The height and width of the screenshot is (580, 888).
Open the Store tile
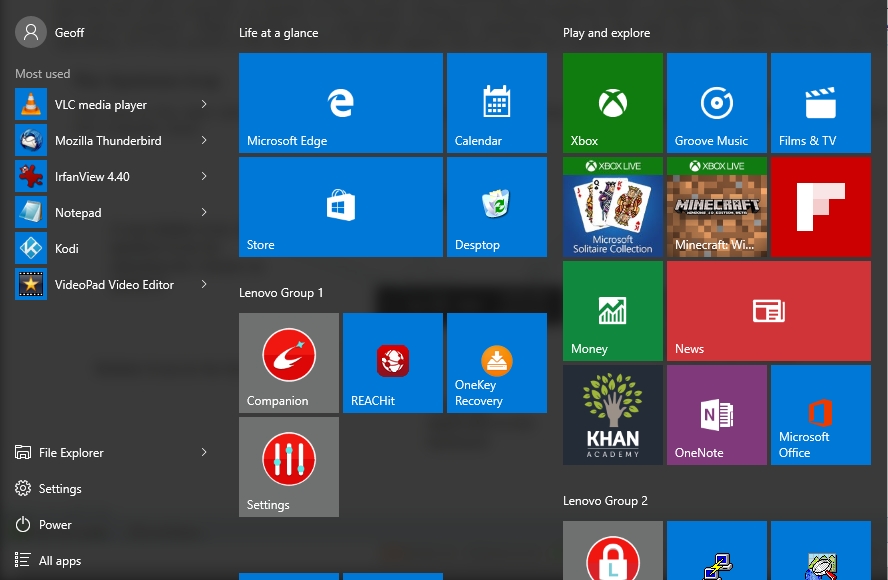point(340,207)
